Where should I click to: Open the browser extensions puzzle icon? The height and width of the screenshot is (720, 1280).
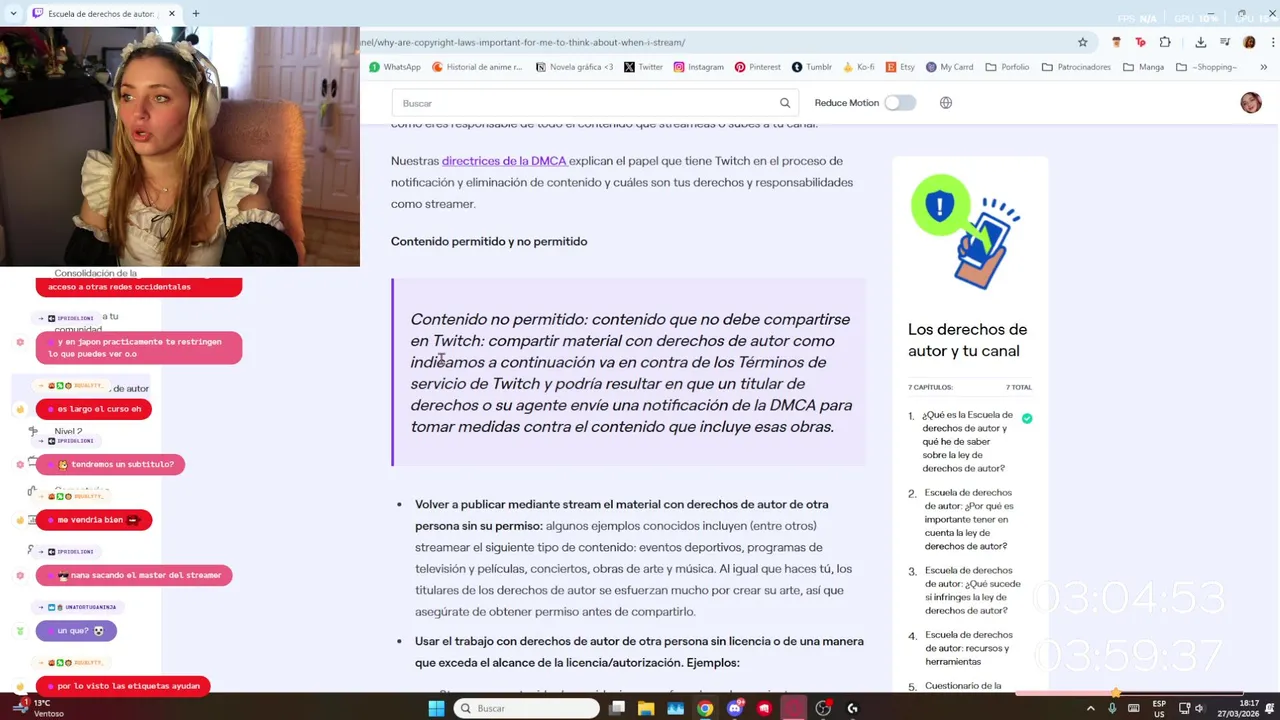click(x=1165, y=42)
